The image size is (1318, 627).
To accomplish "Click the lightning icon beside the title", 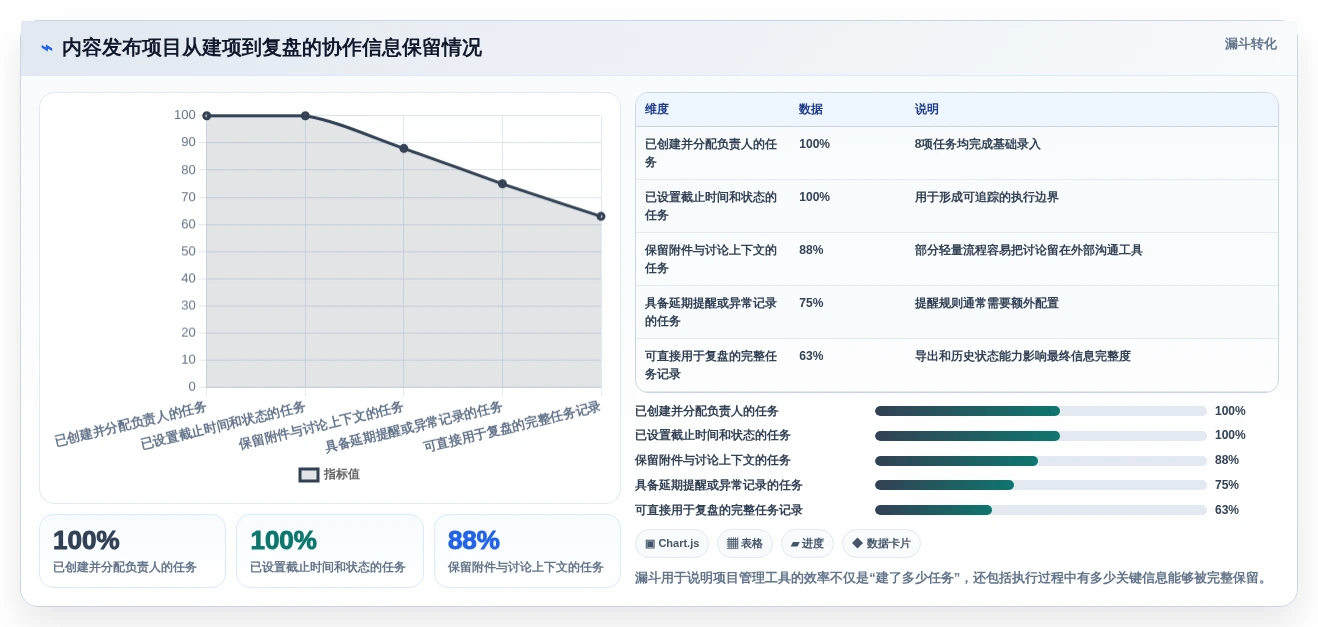I will point(46,48).
